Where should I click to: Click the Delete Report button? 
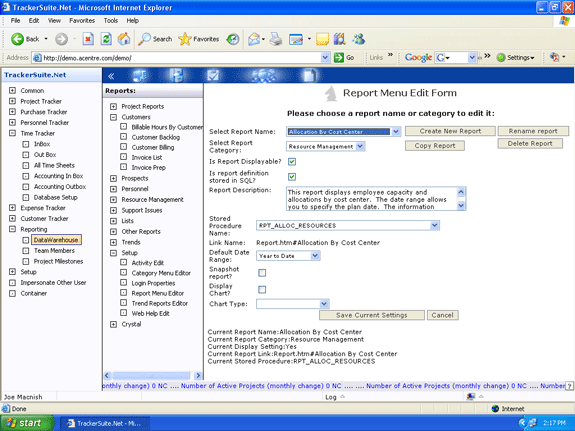tap(530, 143)
